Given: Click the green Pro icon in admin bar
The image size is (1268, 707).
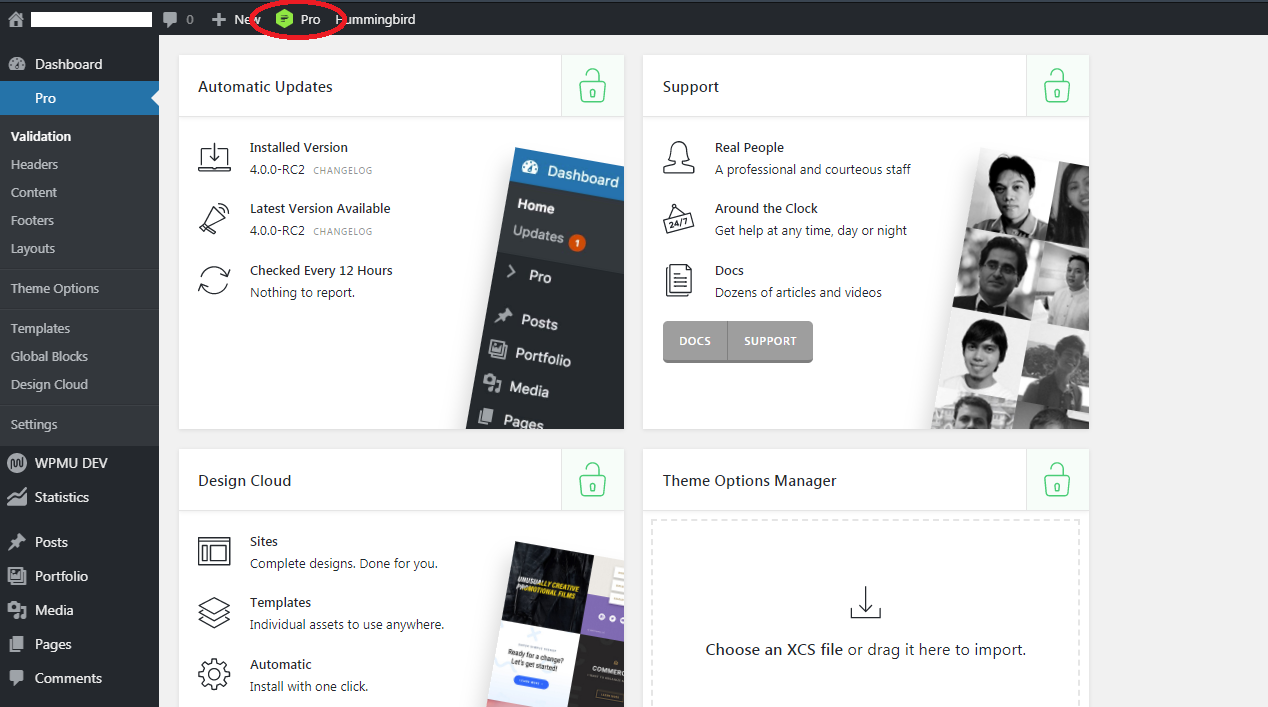Looking at the screenshot, I should pyautogui.click(x=285, y=19).
